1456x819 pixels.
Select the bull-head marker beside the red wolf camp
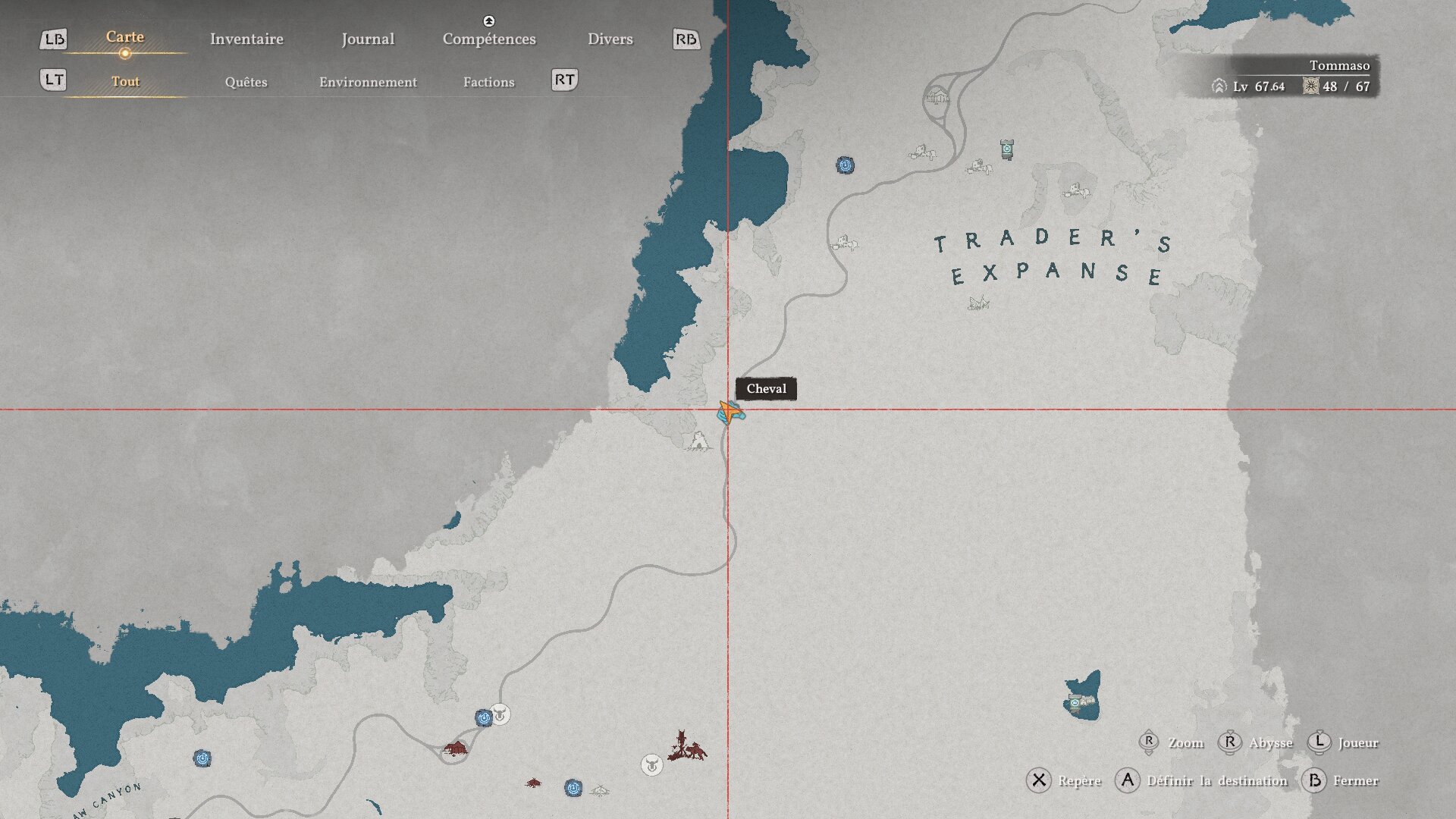coord(651,764)
